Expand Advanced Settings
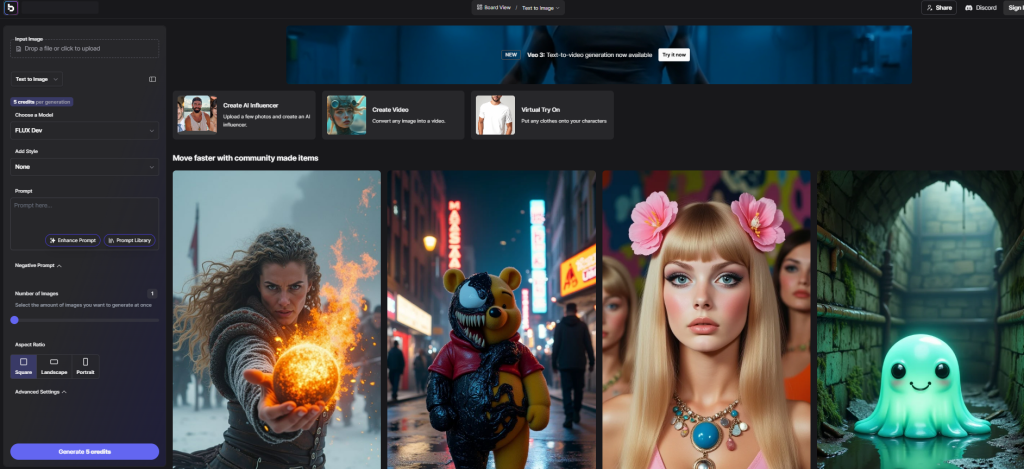 41,392
